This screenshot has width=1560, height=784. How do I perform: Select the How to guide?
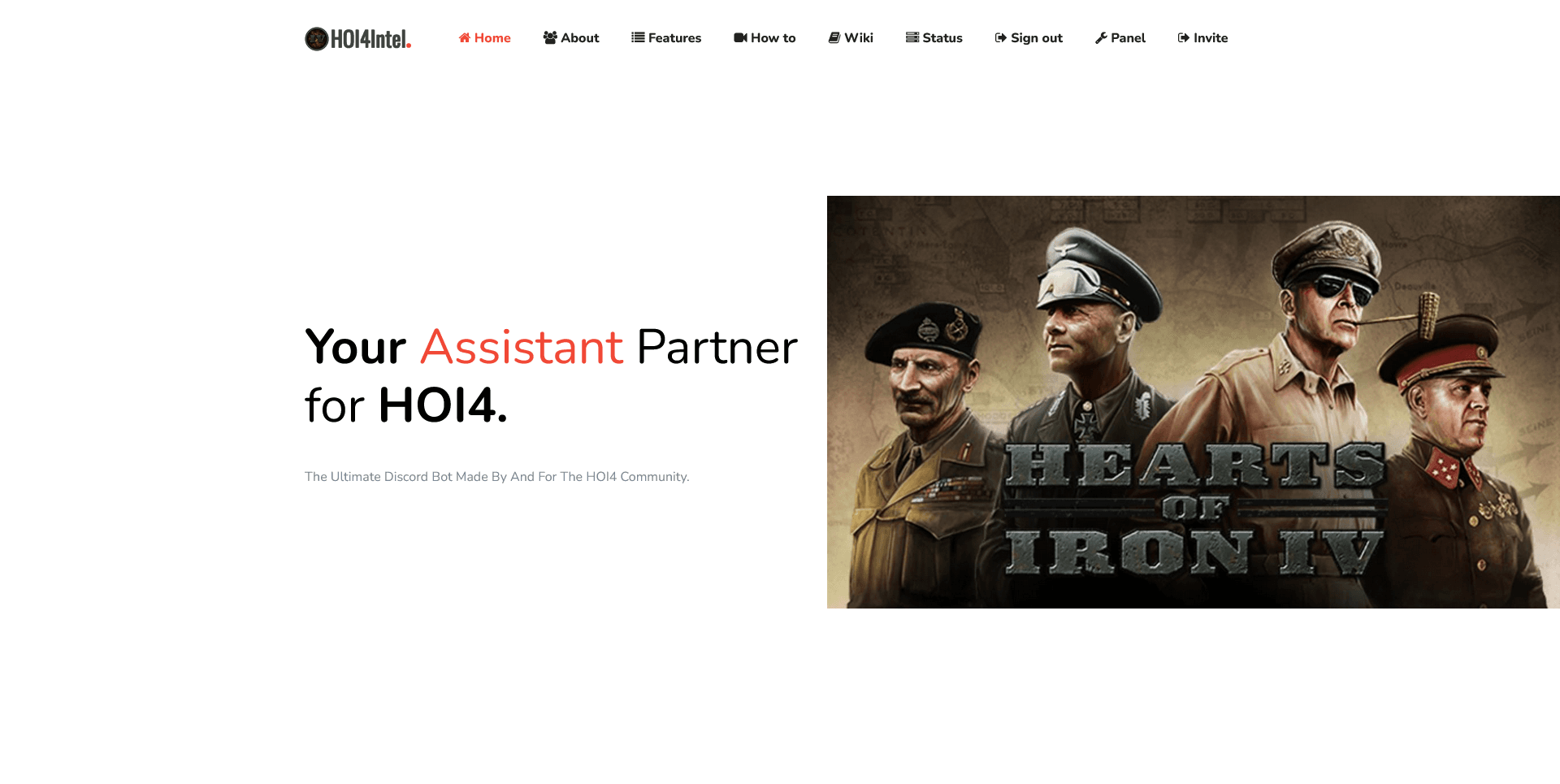point(773,37)
